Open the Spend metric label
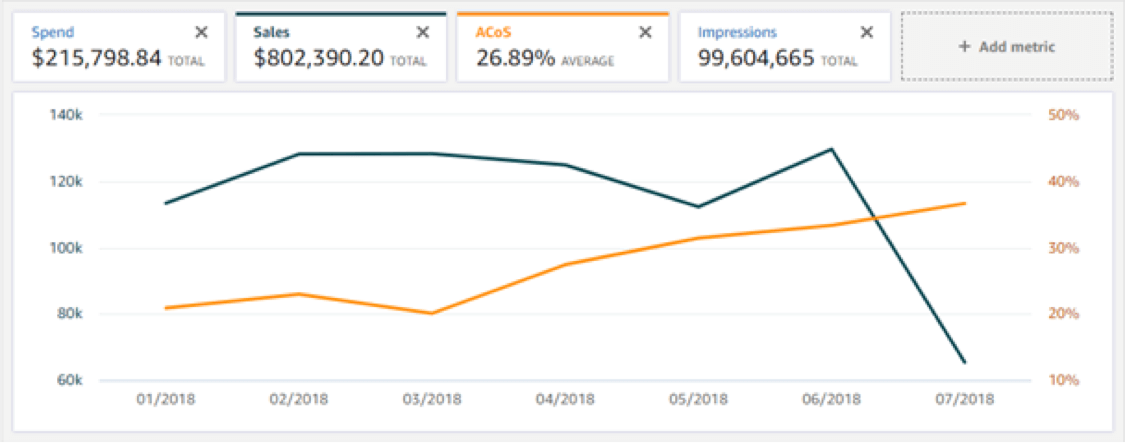 click(52, 32)
